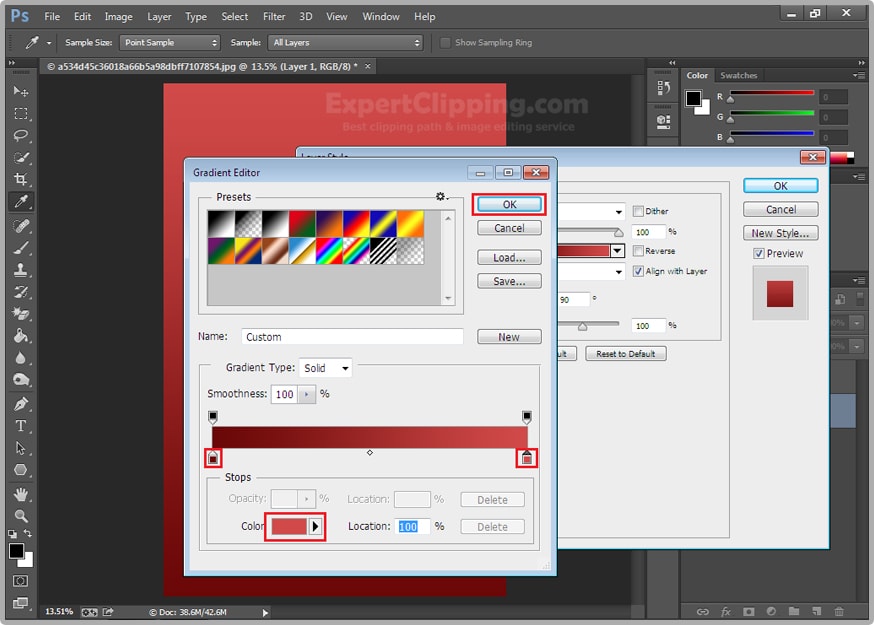This screenshot has height=625, width=874.
Task: Select the Hand tool
Action: pos(20,494)
